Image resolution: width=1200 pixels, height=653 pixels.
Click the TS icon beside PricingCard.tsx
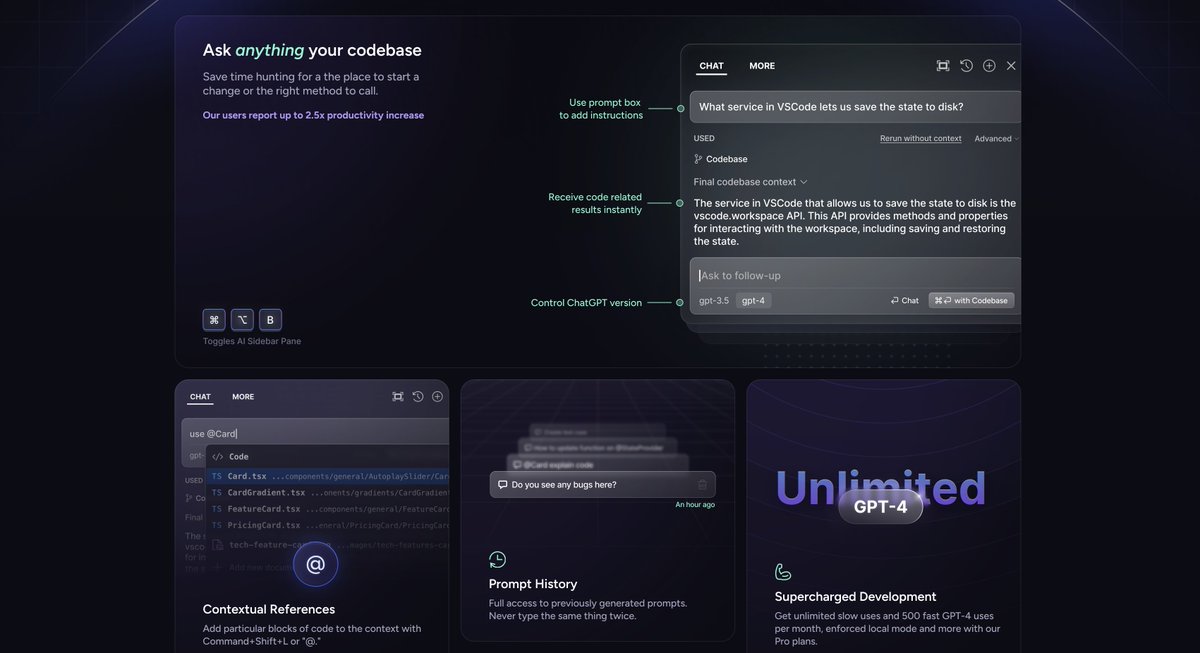point(217,525)
